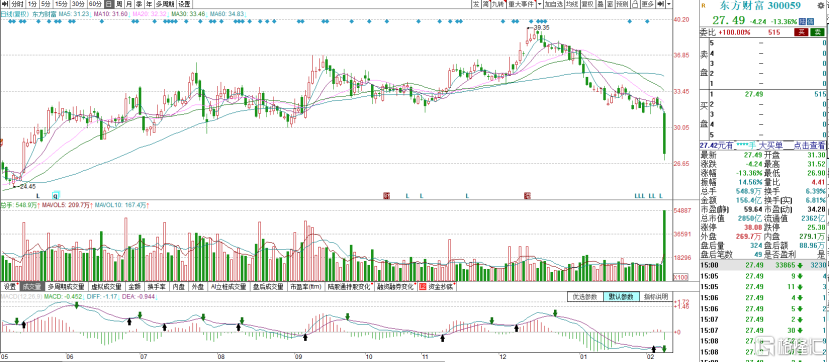The height and width of the screenshot is (363, 830).
Task: Open the dropdown arrow at the toolbar's far right
Action: coord(669,4)
